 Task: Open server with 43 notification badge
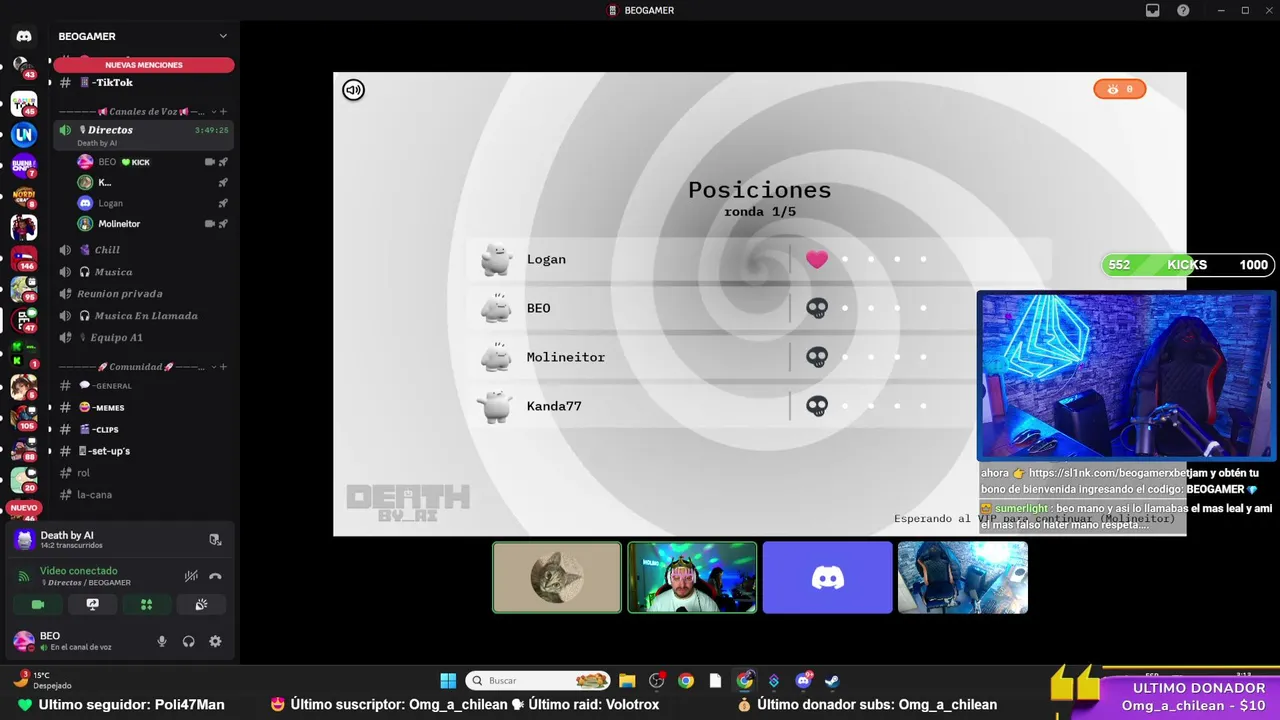click(23, 68)
